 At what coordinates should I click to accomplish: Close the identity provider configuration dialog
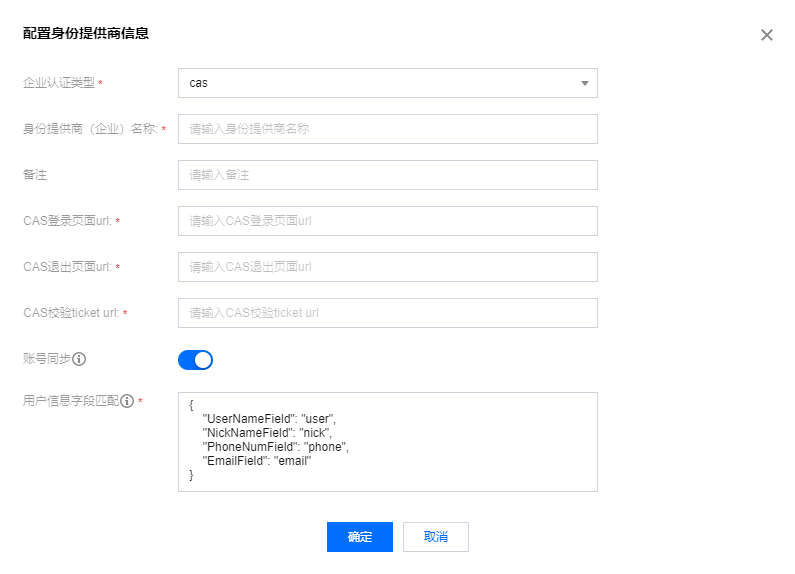pos(766,35)
